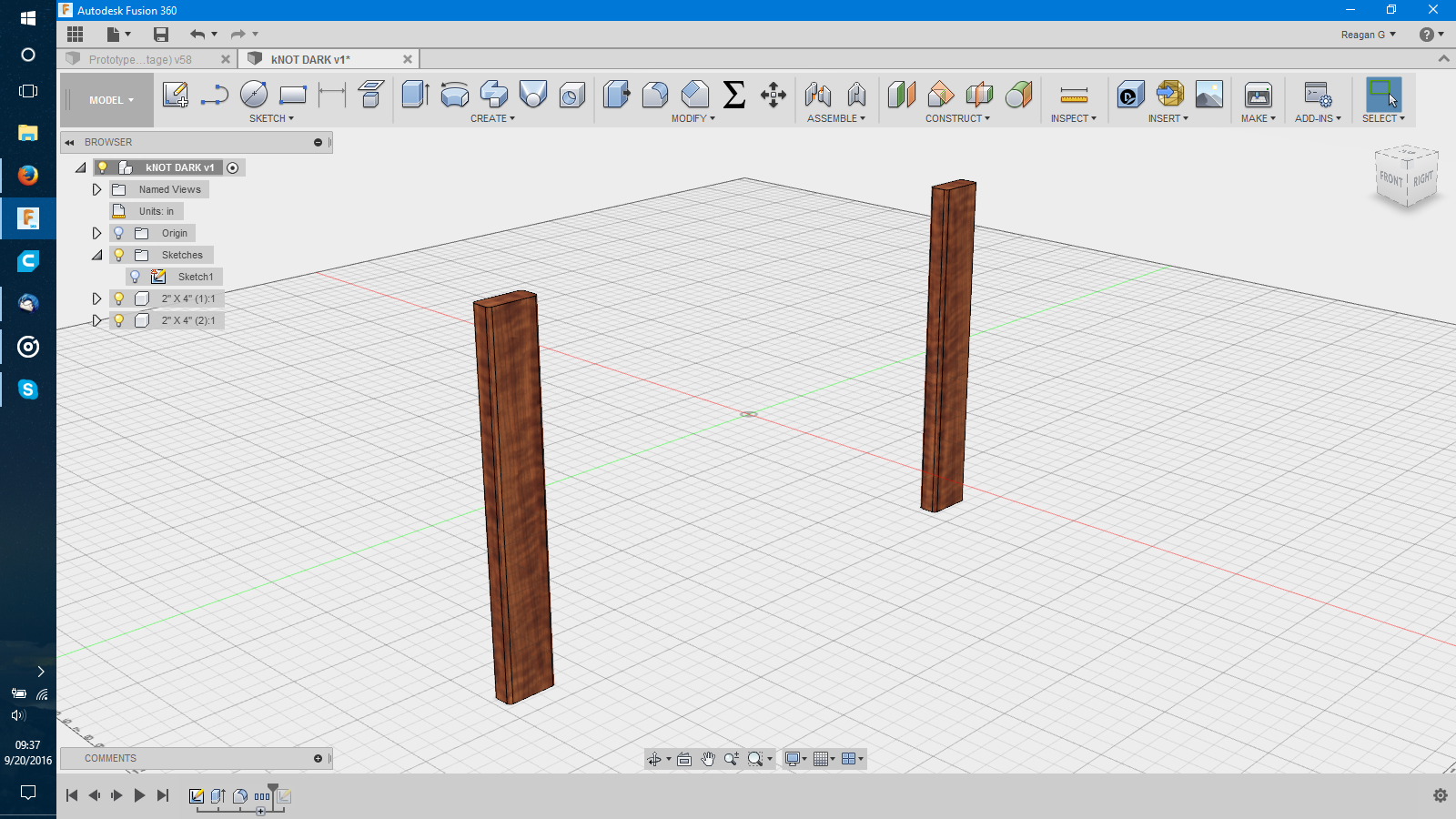Open the ASSEMBLE dropdown menu

836,118
